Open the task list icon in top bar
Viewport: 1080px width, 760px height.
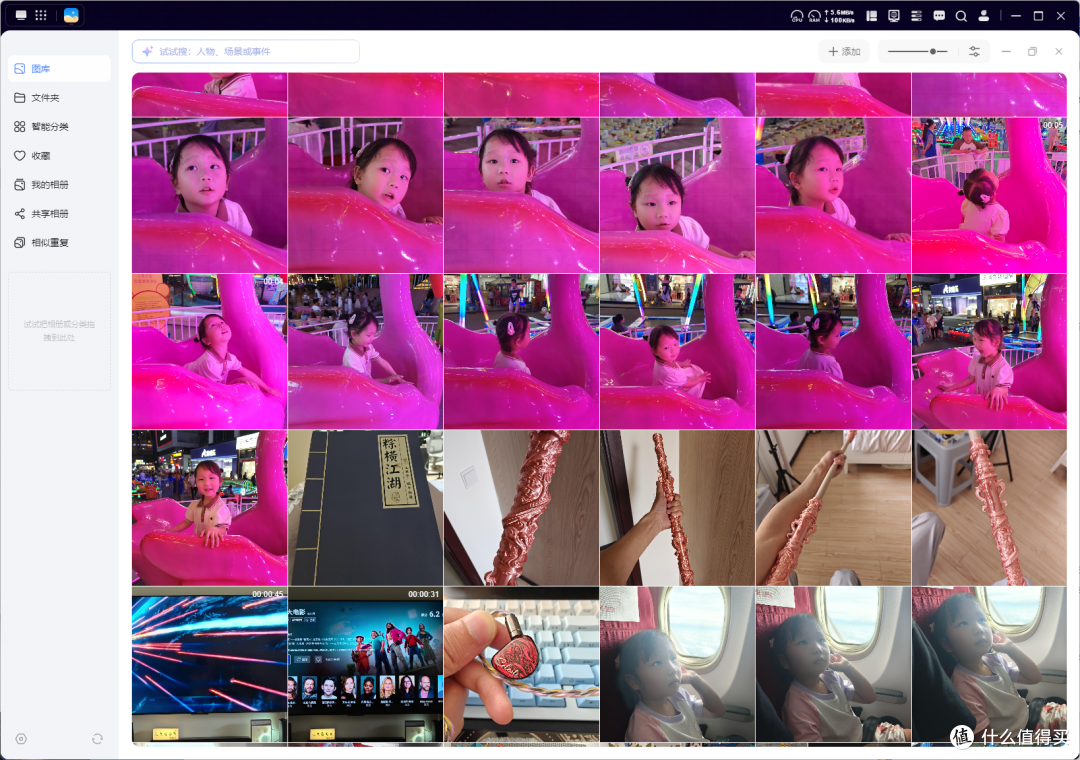coord(916,16)
